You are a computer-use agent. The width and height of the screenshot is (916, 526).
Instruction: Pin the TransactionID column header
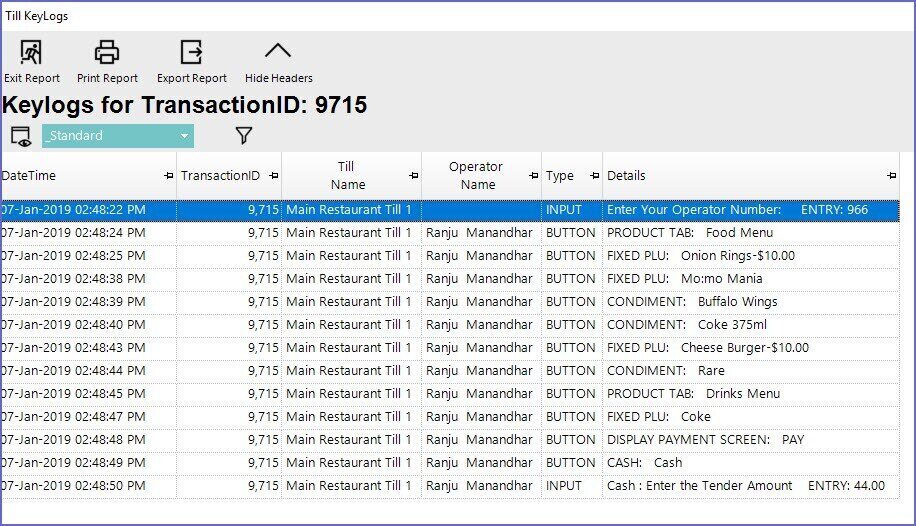(x=273, y=176)
